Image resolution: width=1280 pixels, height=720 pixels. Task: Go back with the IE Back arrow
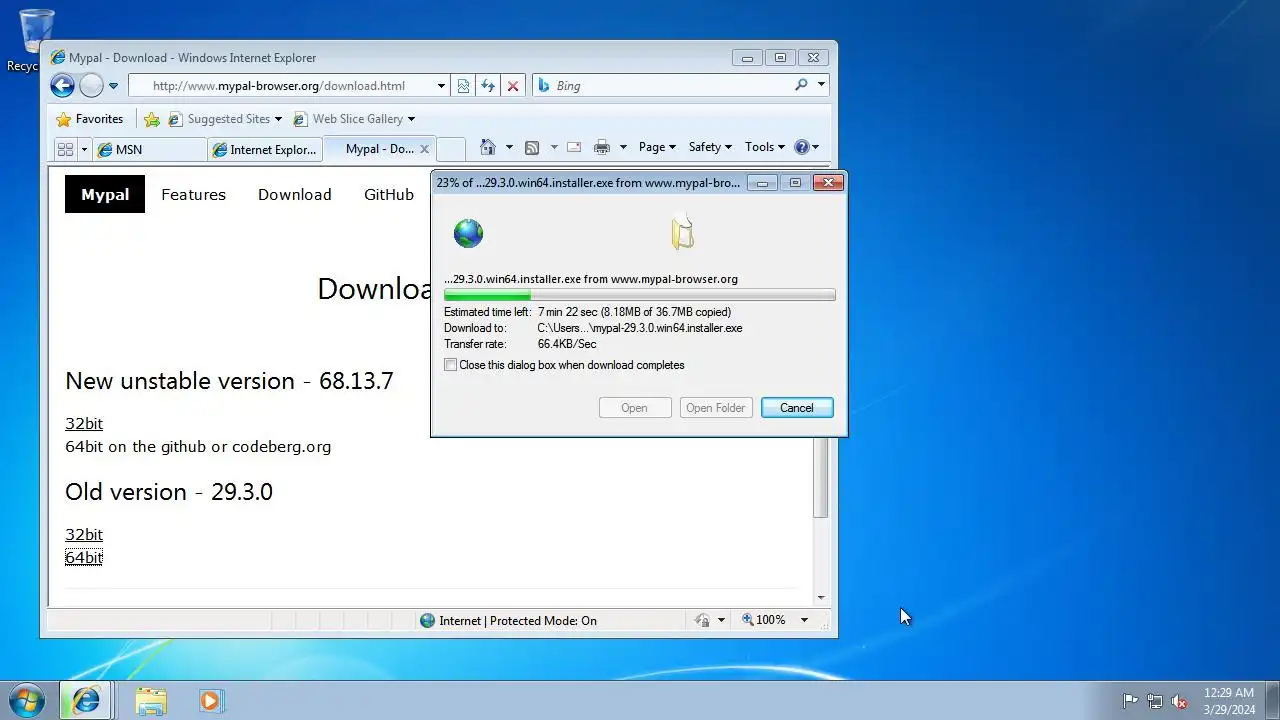[62, 86]
